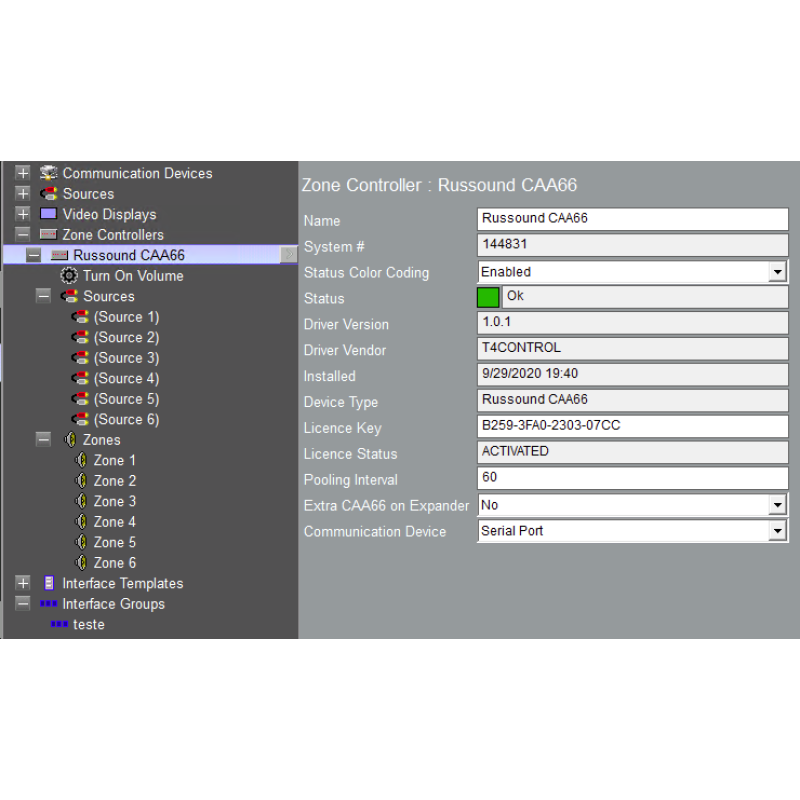This screenshot has height=800, width=800.
Task: Select the (Source 3) tree item
Action: point(127,358)
